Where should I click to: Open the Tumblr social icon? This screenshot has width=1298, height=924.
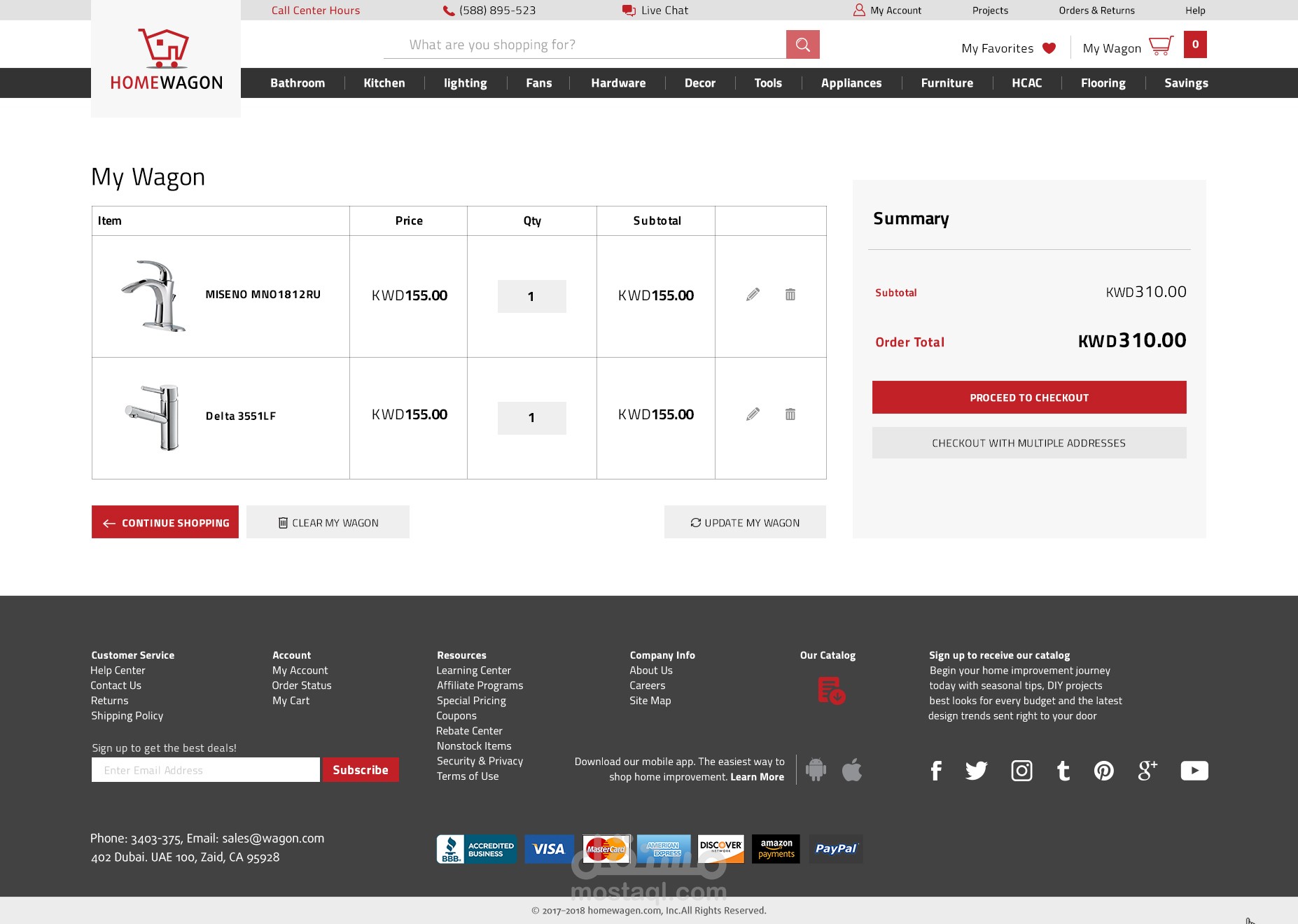(1063, 771)
